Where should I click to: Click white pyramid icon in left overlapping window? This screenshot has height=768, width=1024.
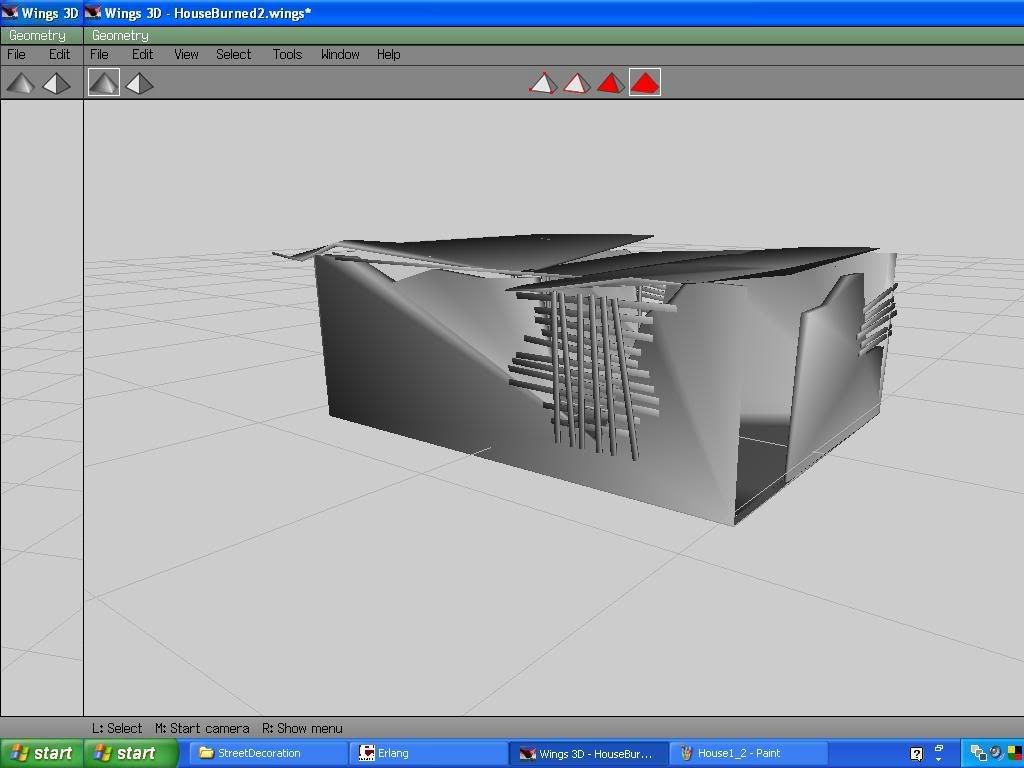tap(56, 83)
